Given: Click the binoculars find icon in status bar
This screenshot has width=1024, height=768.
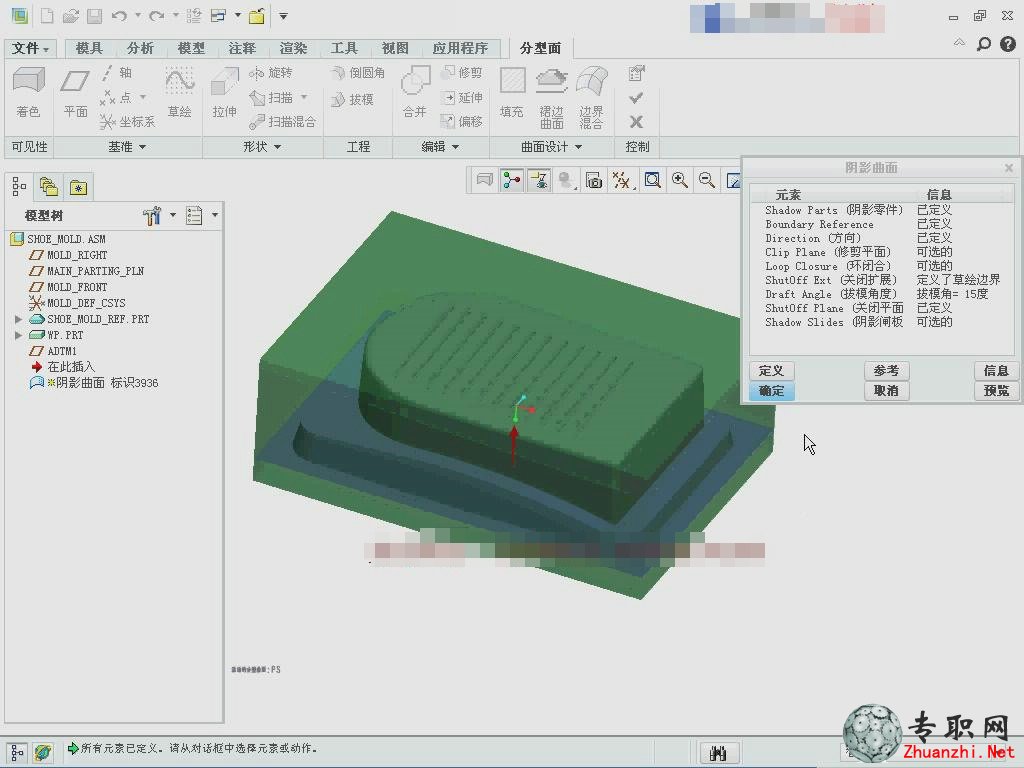Looking at the screenshot, I should click(718, 754).
